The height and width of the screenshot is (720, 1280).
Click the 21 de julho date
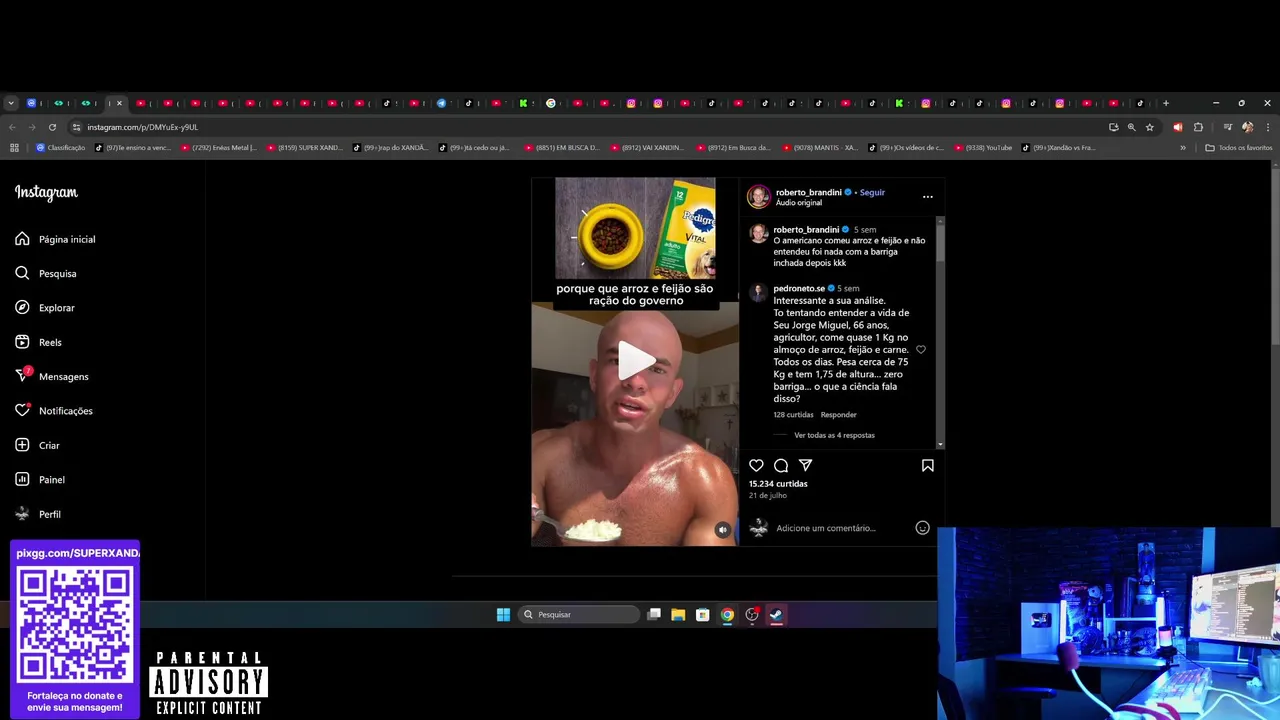coord(768,496)
